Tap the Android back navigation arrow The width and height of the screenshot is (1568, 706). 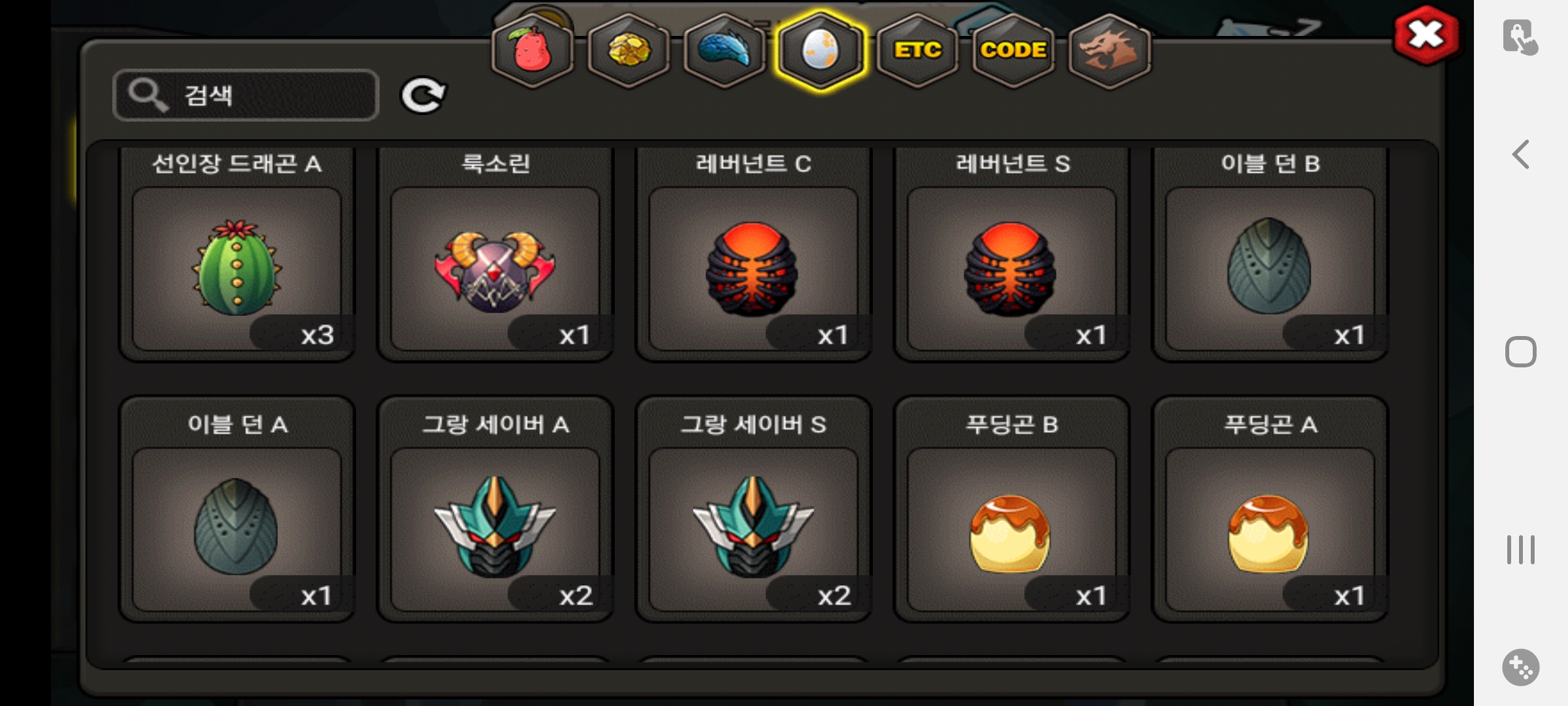coord(1521,155)
